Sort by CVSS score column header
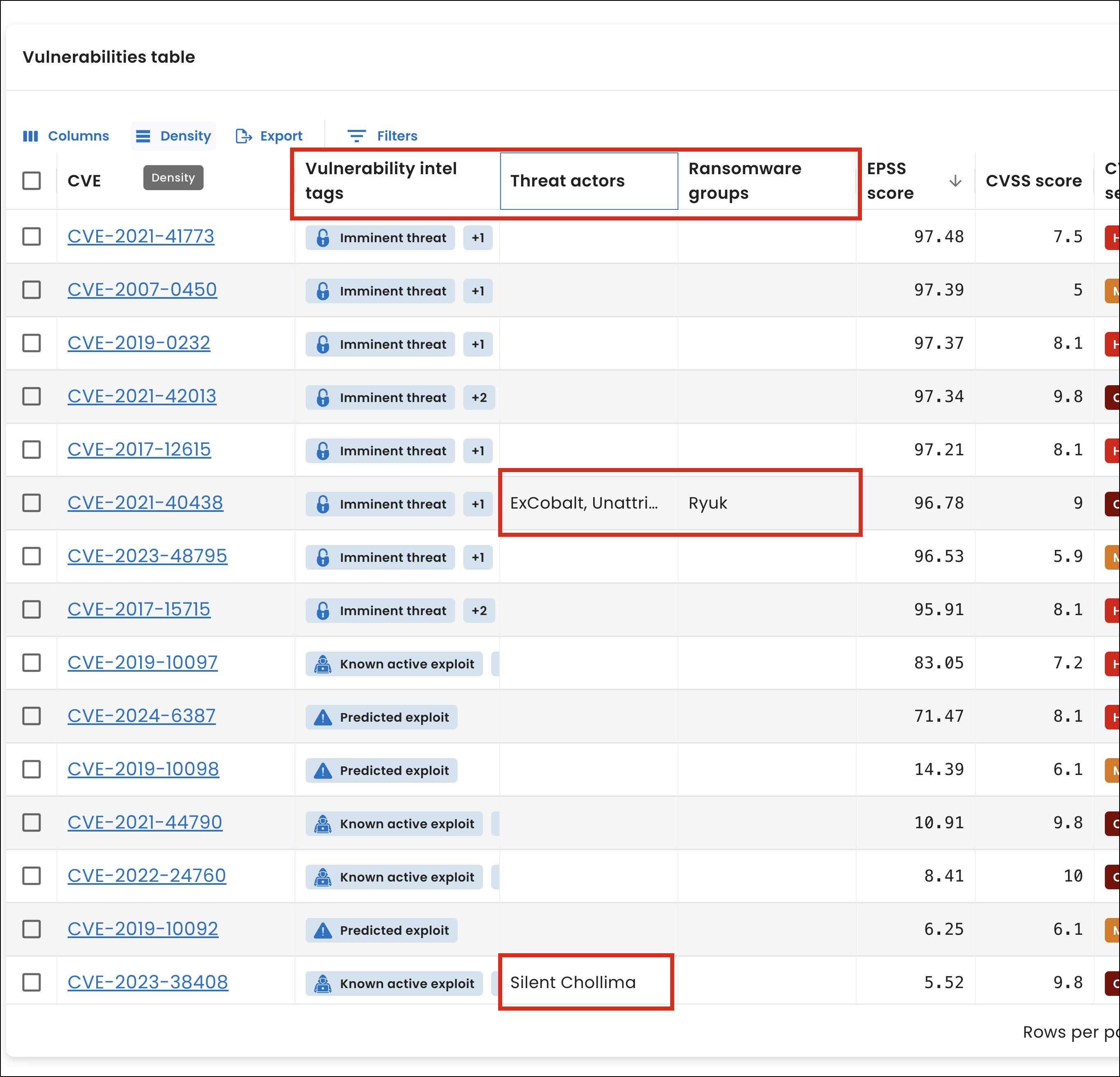The height and width of the screenshot is (1077, 1120). (1034, 181)
